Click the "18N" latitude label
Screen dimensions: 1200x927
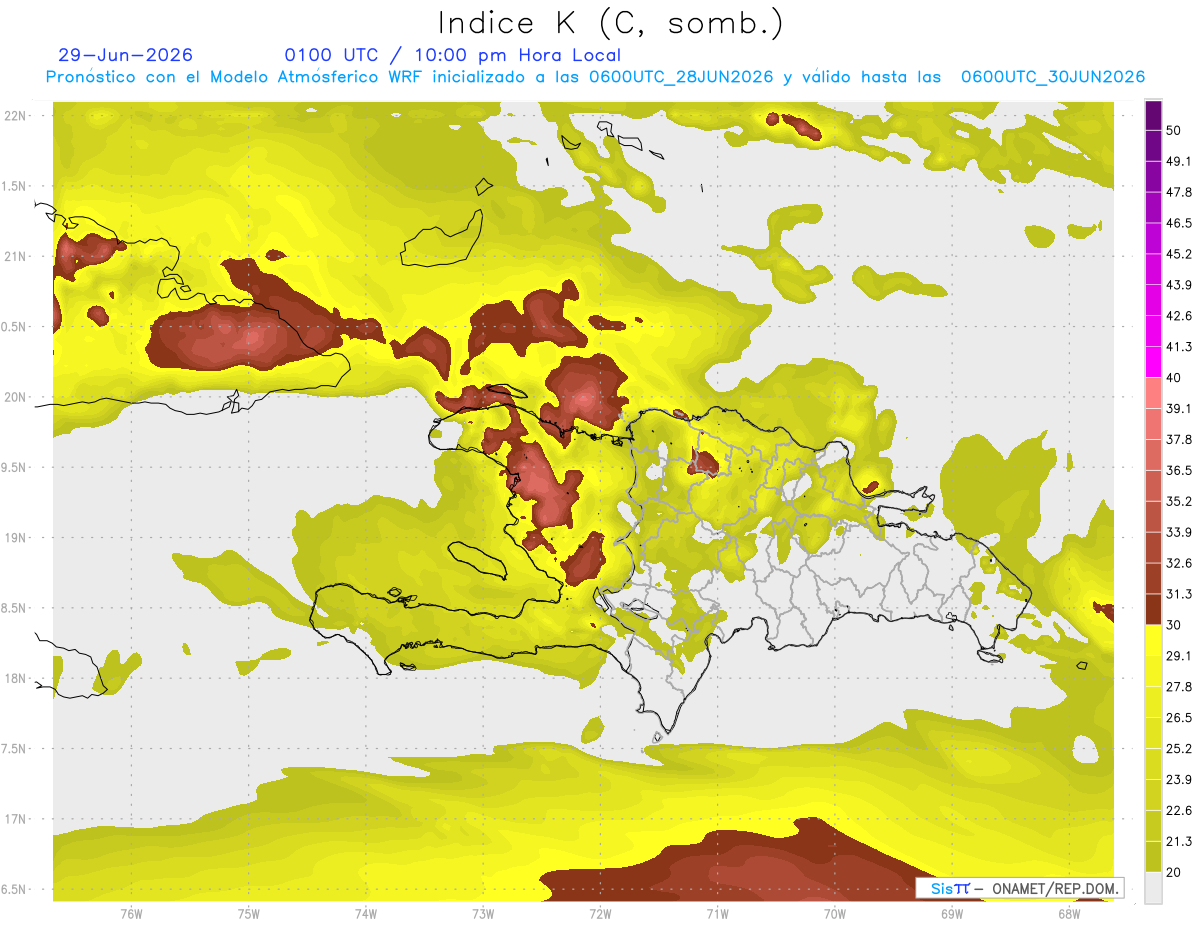coord(15,679)
